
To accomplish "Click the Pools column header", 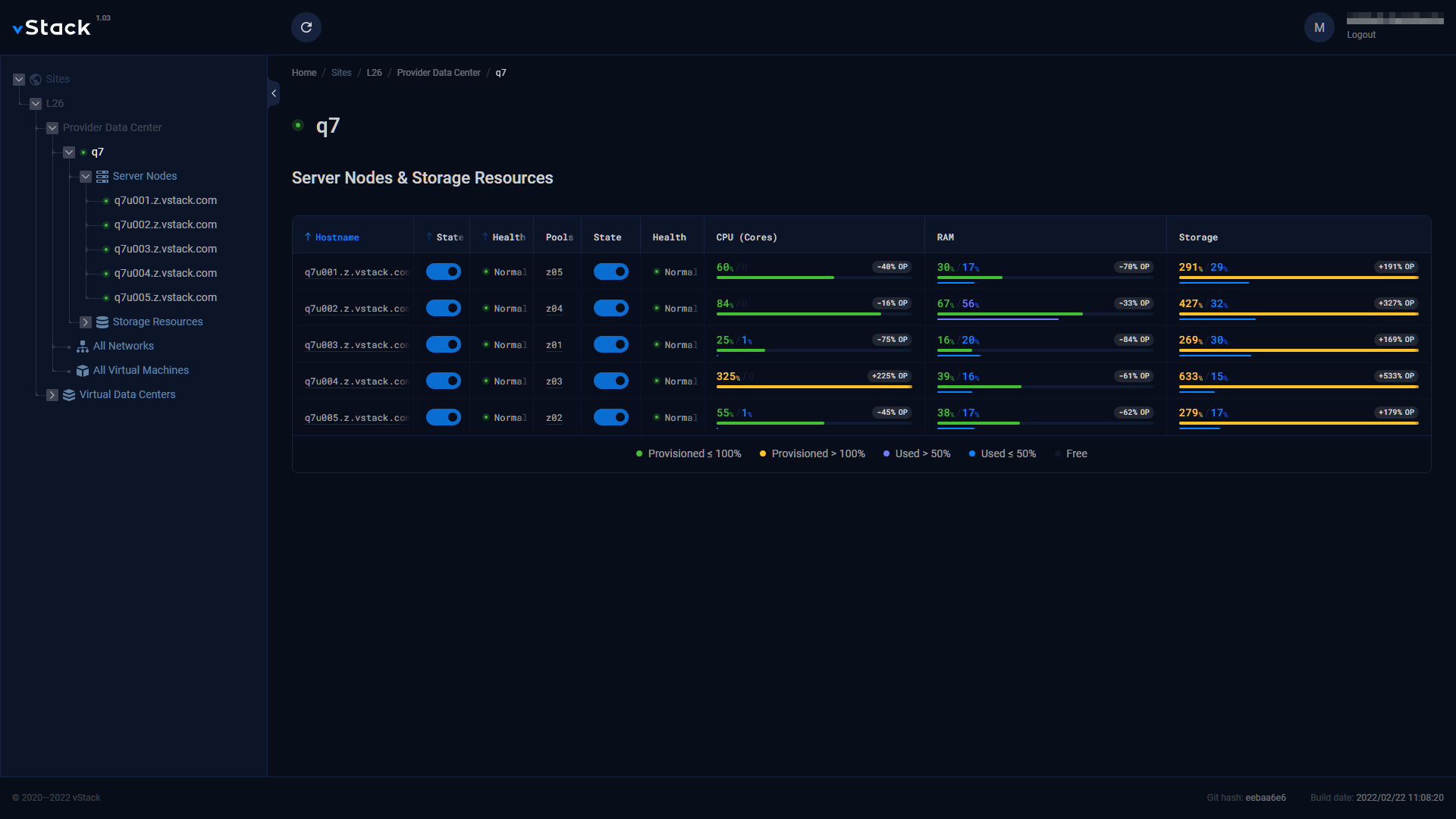I will coord(560,237).
